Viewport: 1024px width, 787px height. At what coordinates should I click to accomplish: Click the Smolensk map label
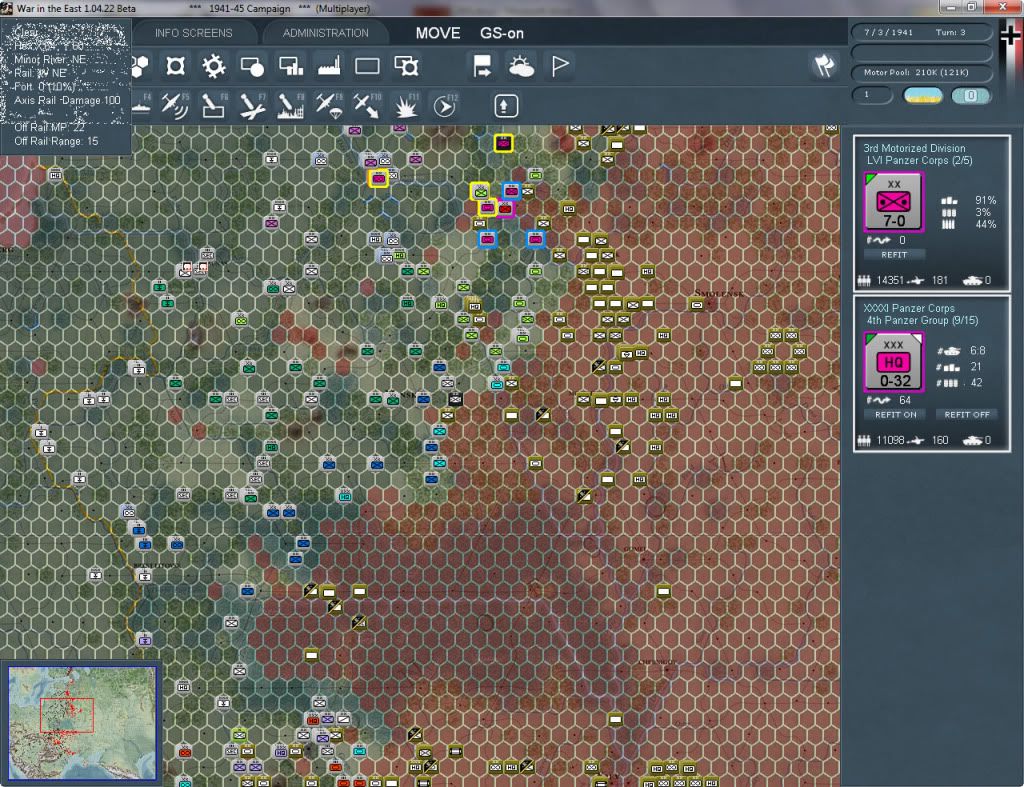point(718,293)
